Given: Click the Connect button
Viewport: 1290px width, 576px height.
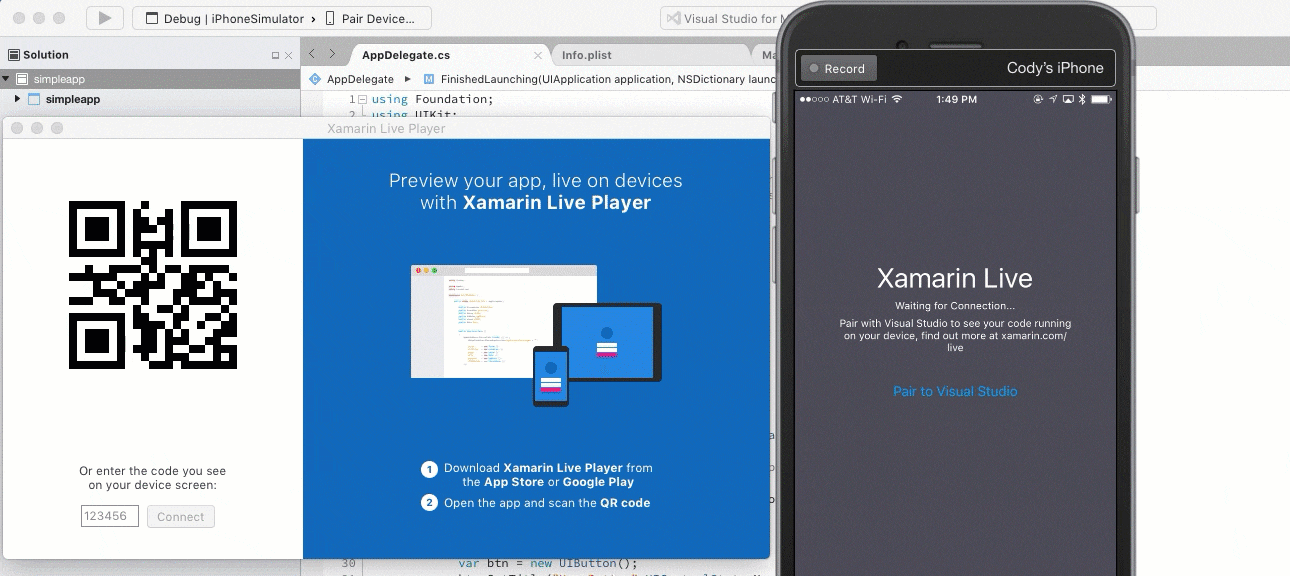Looking at the screenshot, I should click(x=181, y=516).
